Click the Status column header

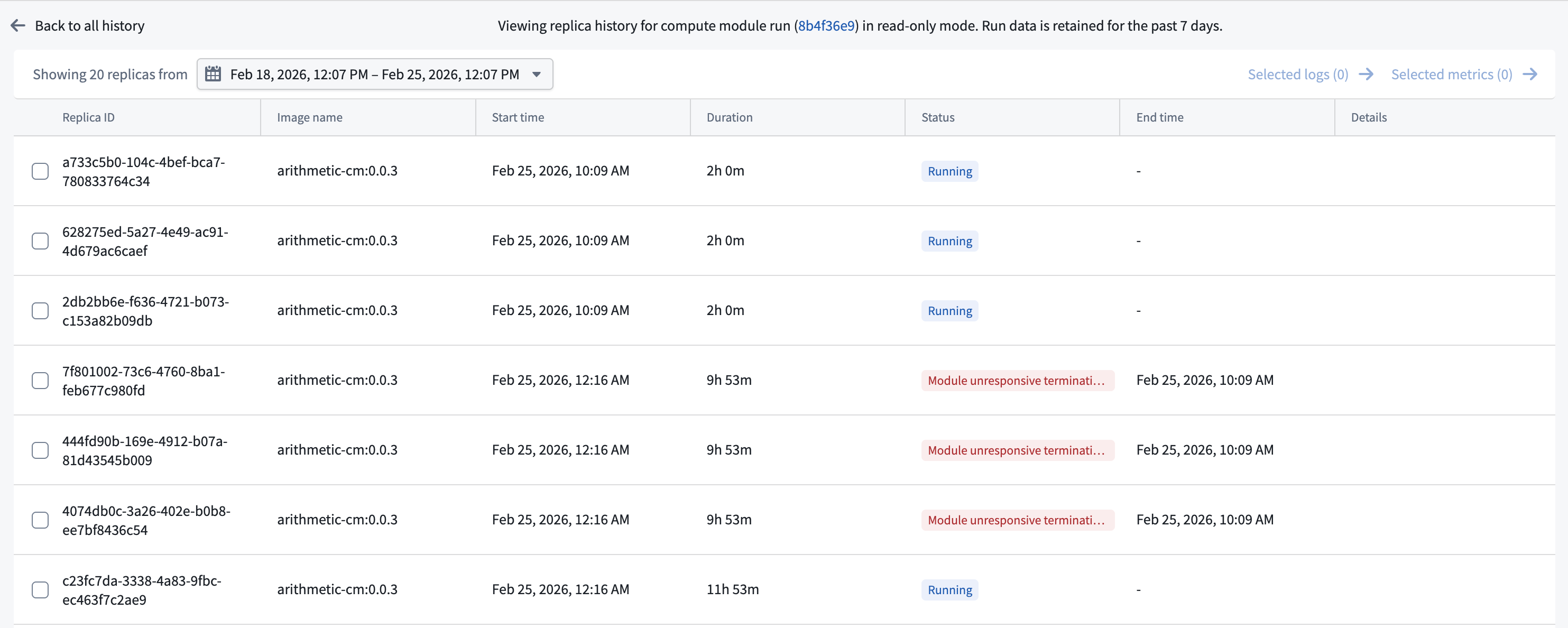coord(937,117)
